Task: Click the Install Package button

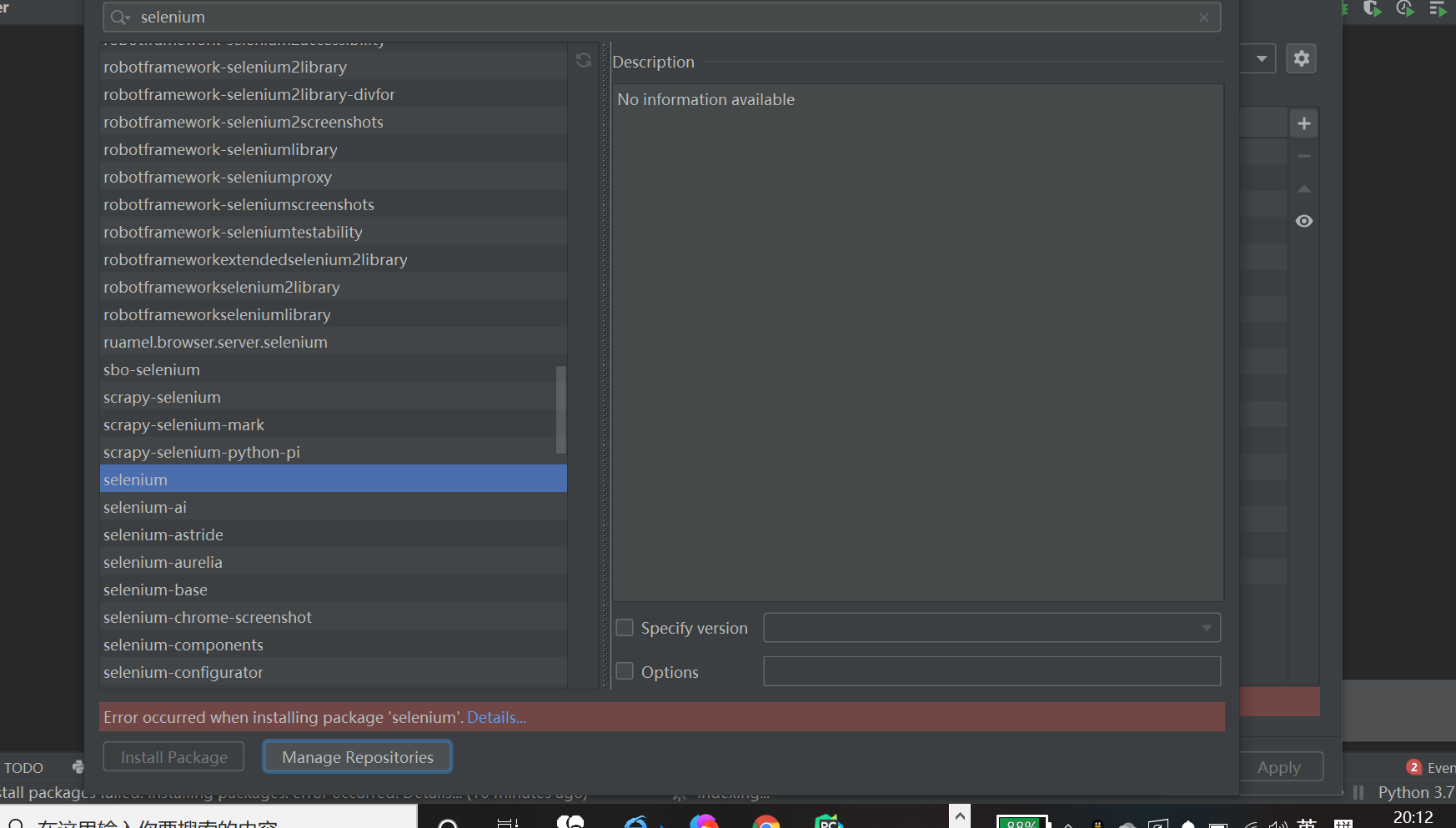Action: tap(173, 757)
